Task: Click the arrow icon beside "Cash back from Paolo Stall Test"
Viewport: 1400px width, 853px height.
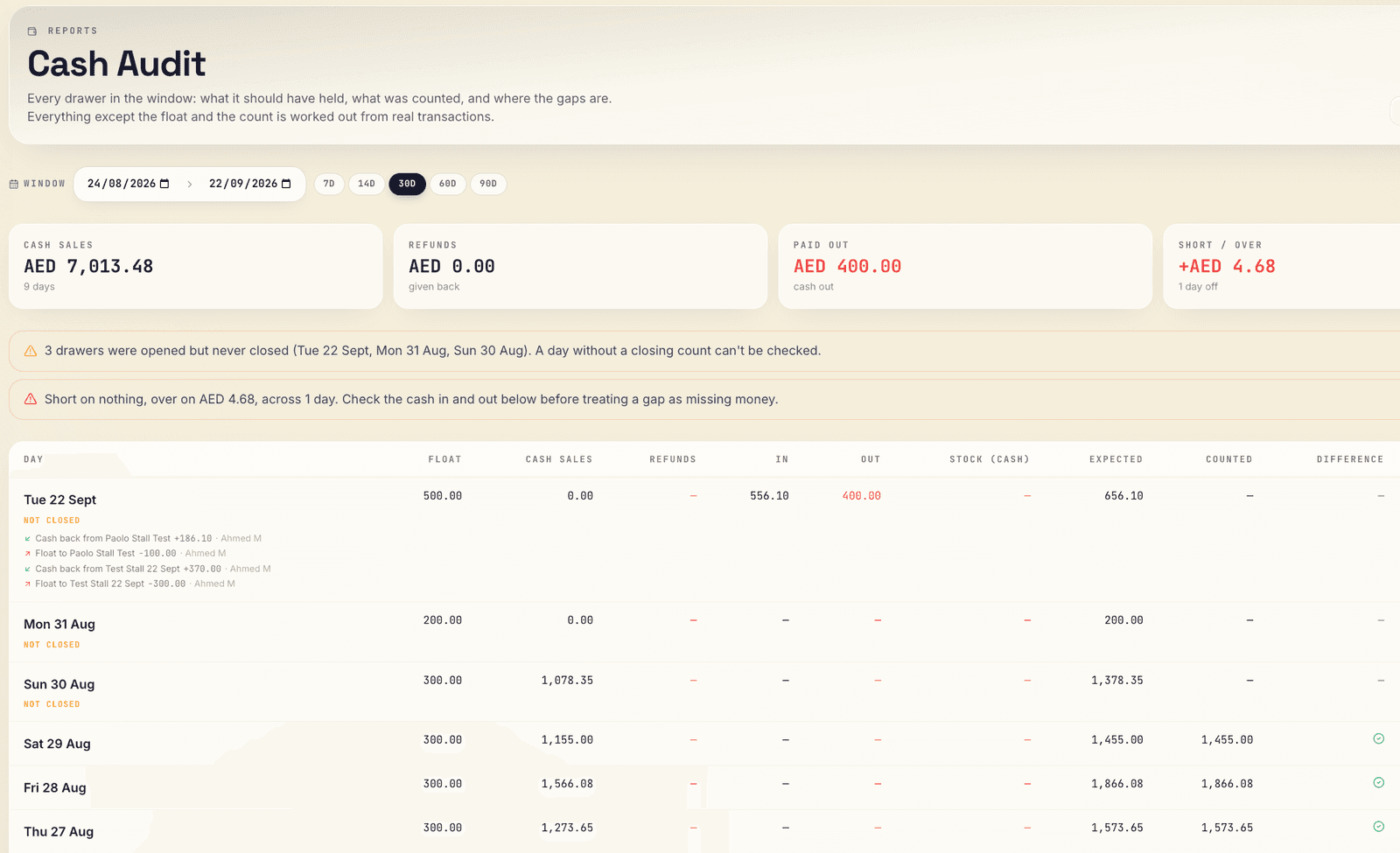Action: [x=28, y=539]
